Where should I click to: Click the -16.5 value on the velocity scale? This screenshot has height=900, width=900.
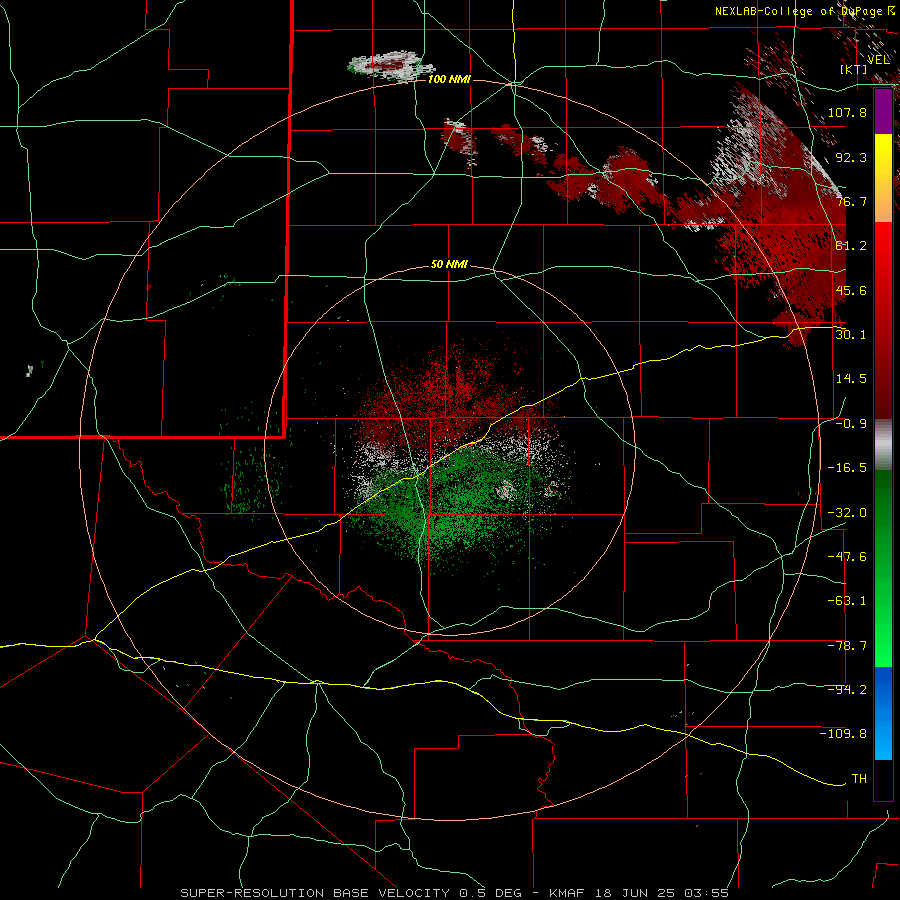847,468
